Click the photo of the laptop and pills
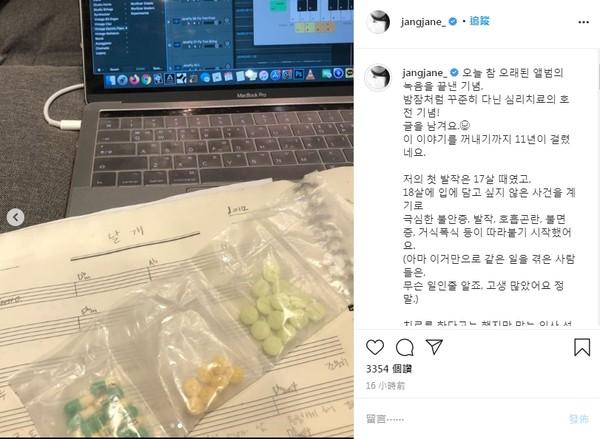This screenshot has width=600, height=439. 177,219
